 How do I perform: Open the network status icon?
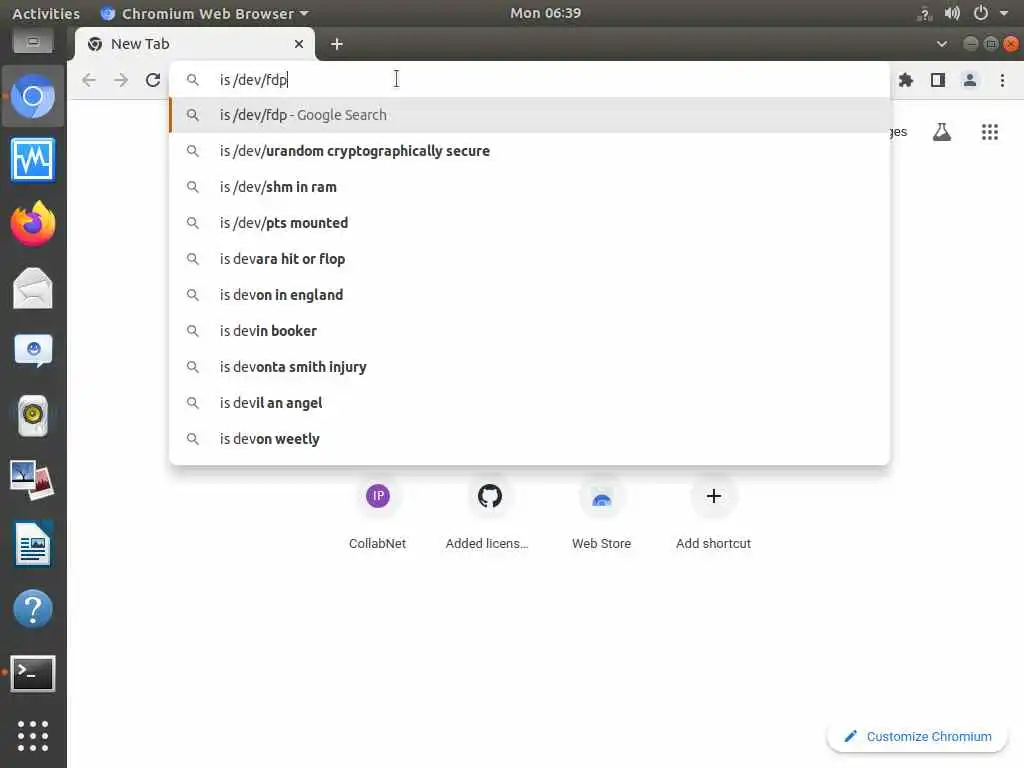click(x=924, y=13)
